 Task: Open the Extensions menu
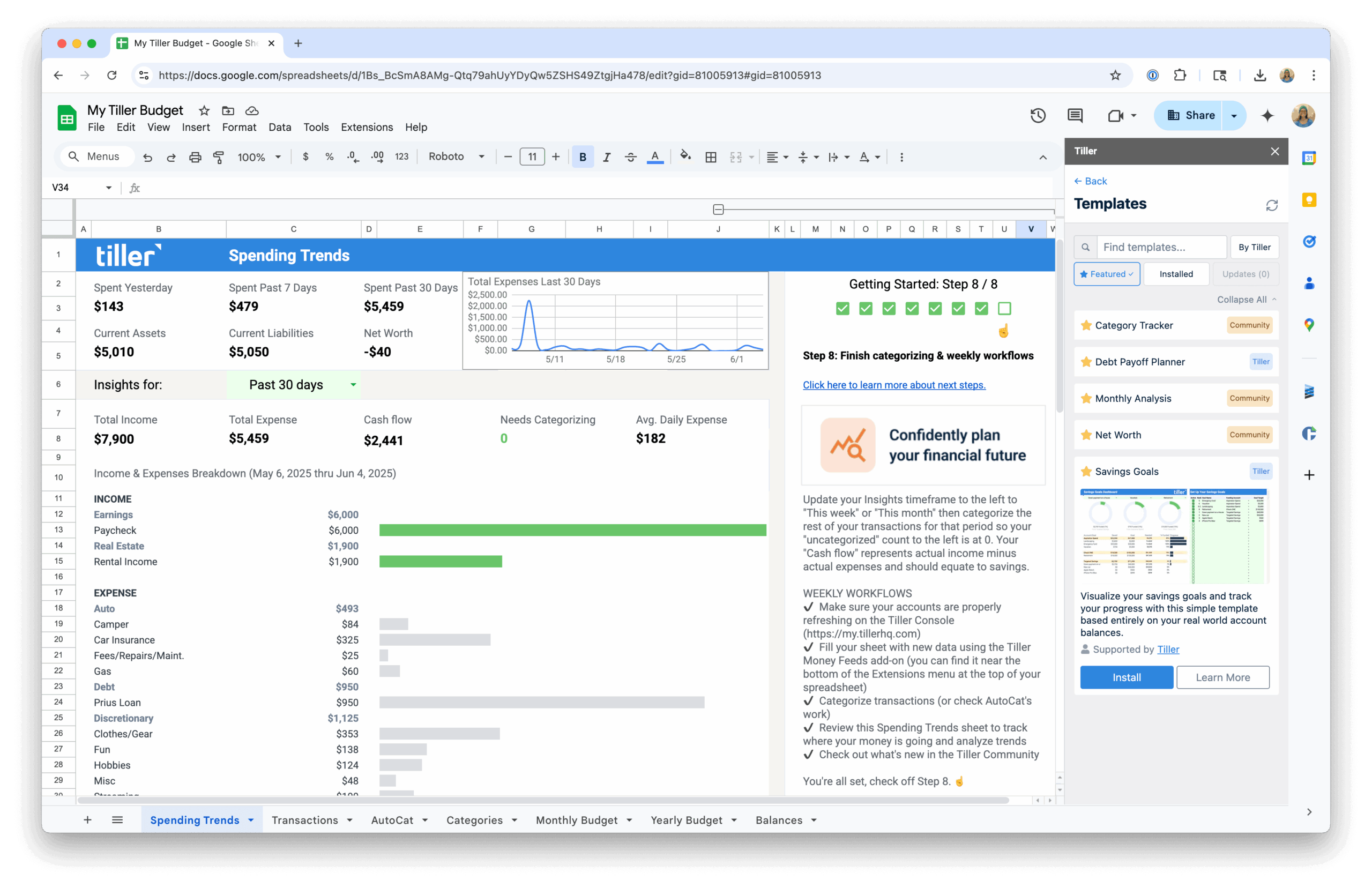point(367,128)
